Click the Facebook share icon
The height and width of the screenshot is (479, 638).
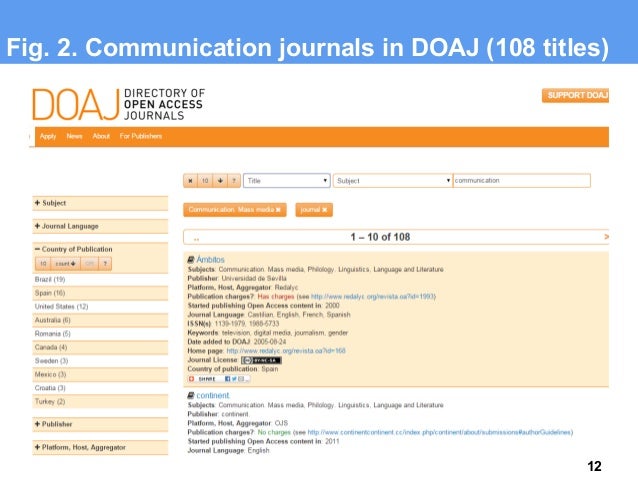(227, 379)
